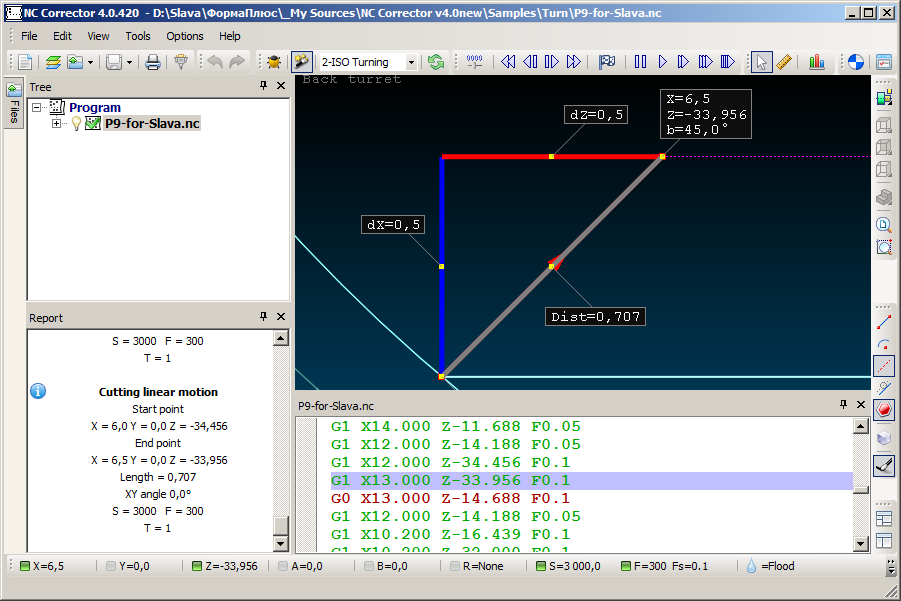This screenshot has height=601, width=901.
Task: Open the simulation speed slider settings icon
Action: point(475,61)
